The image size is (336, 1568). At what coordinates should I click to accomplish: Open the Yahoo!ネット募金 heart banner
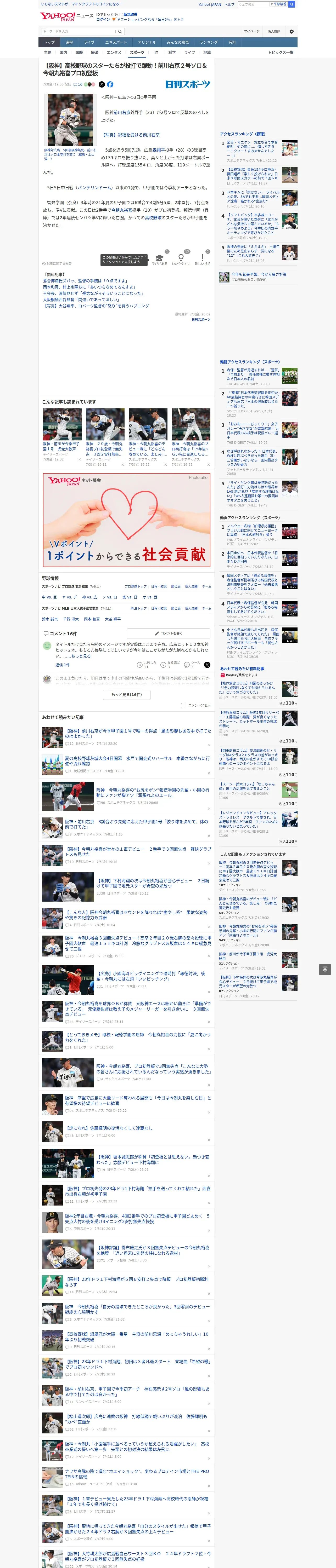click(x=127, y=519)
